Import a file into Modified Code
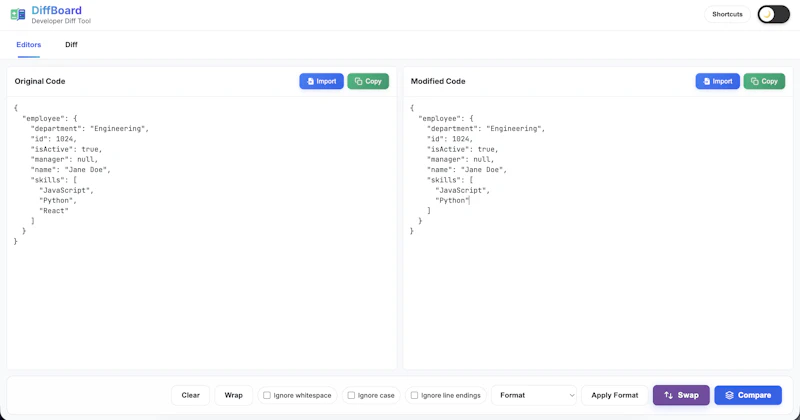 click(x=717, y=81)
